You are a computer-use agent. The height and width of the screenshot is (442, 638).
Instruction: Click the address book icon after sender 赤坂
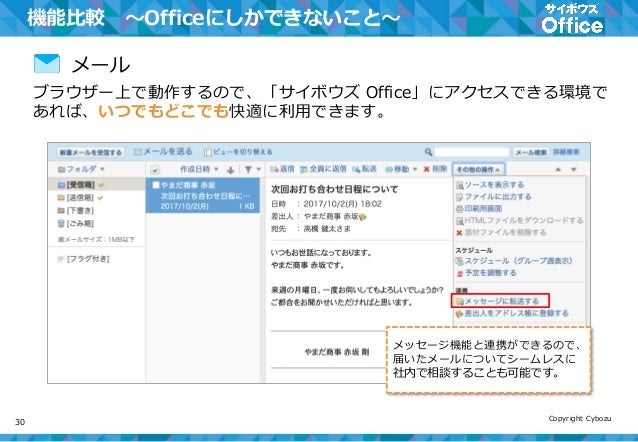(363, 217)
